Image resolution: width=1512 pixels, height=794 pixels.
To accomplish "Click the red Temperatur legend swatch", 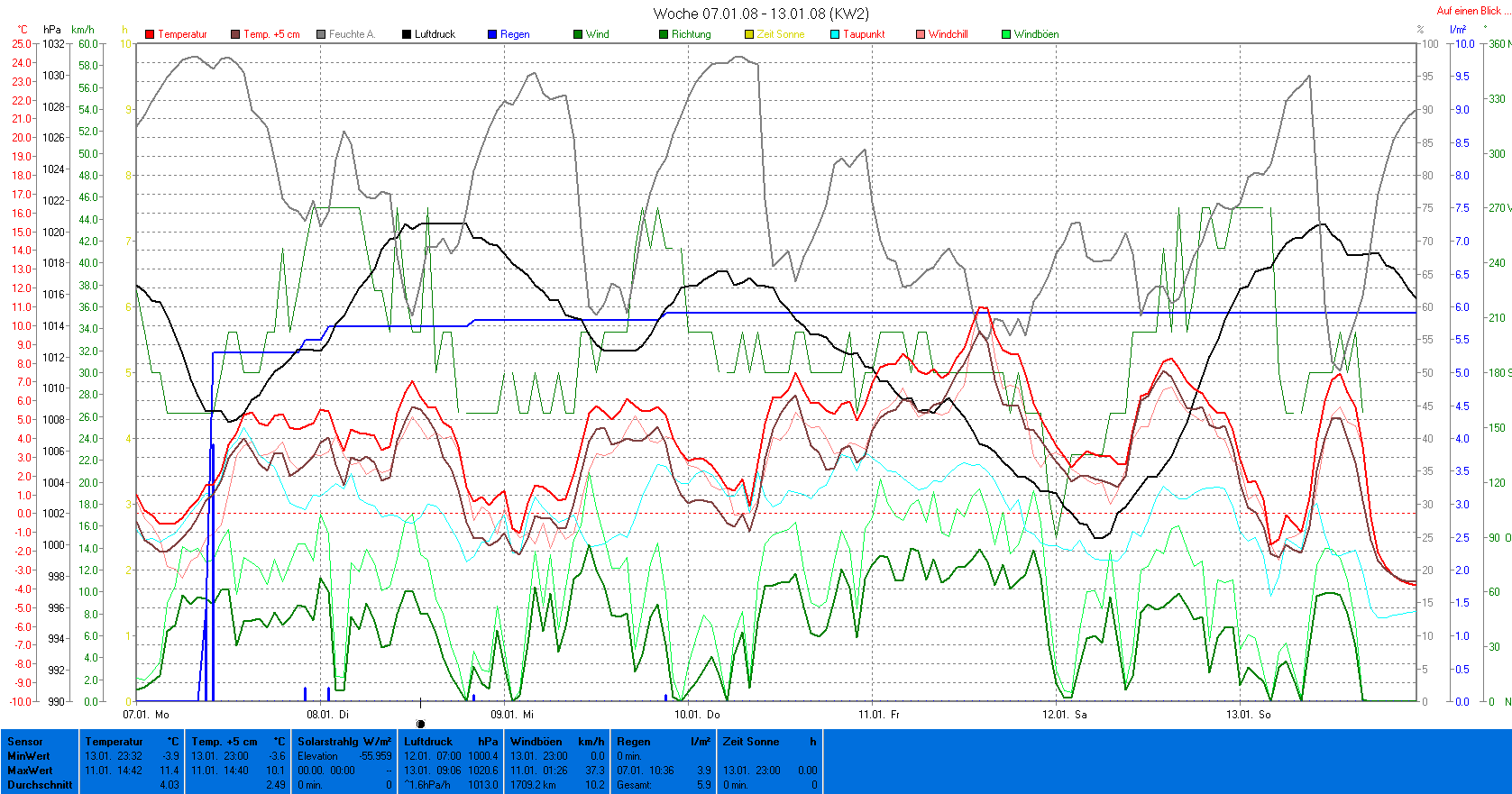I will 150,34.
